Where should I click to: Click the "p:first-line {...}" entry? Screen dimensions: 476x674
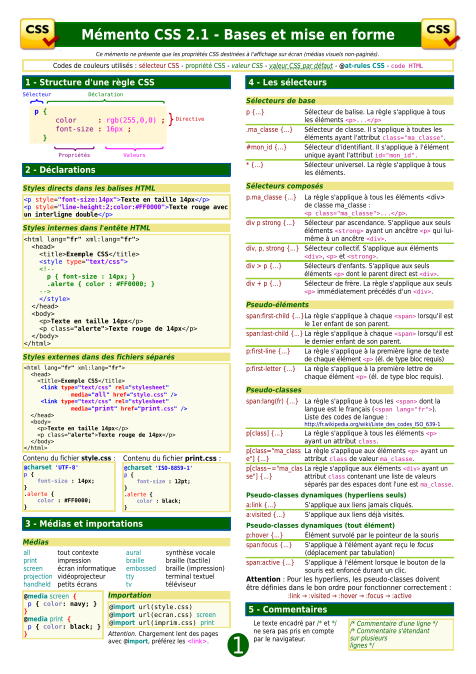click(x=268, y=351)
